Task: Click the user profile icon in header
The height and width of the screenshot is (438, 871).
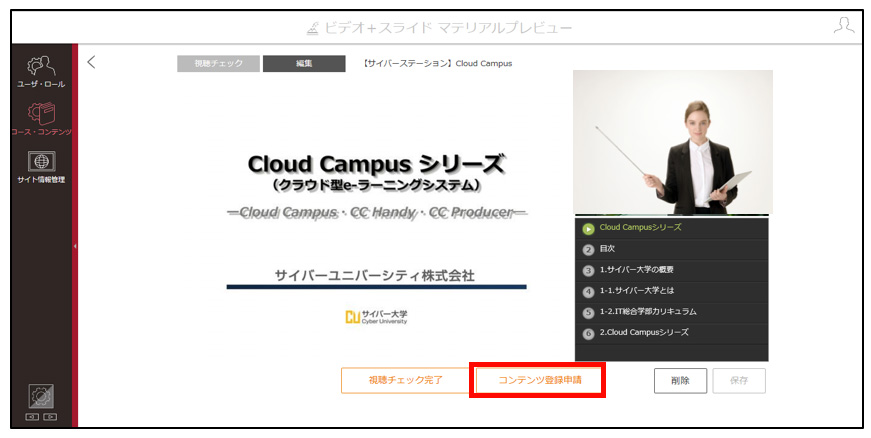Action: 844,26
